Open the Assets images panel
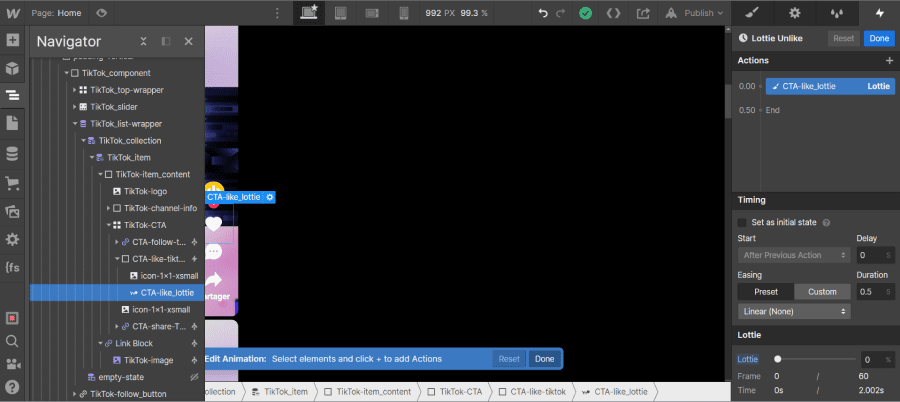Screen dimensions: 900x402 tap(12, 211)
